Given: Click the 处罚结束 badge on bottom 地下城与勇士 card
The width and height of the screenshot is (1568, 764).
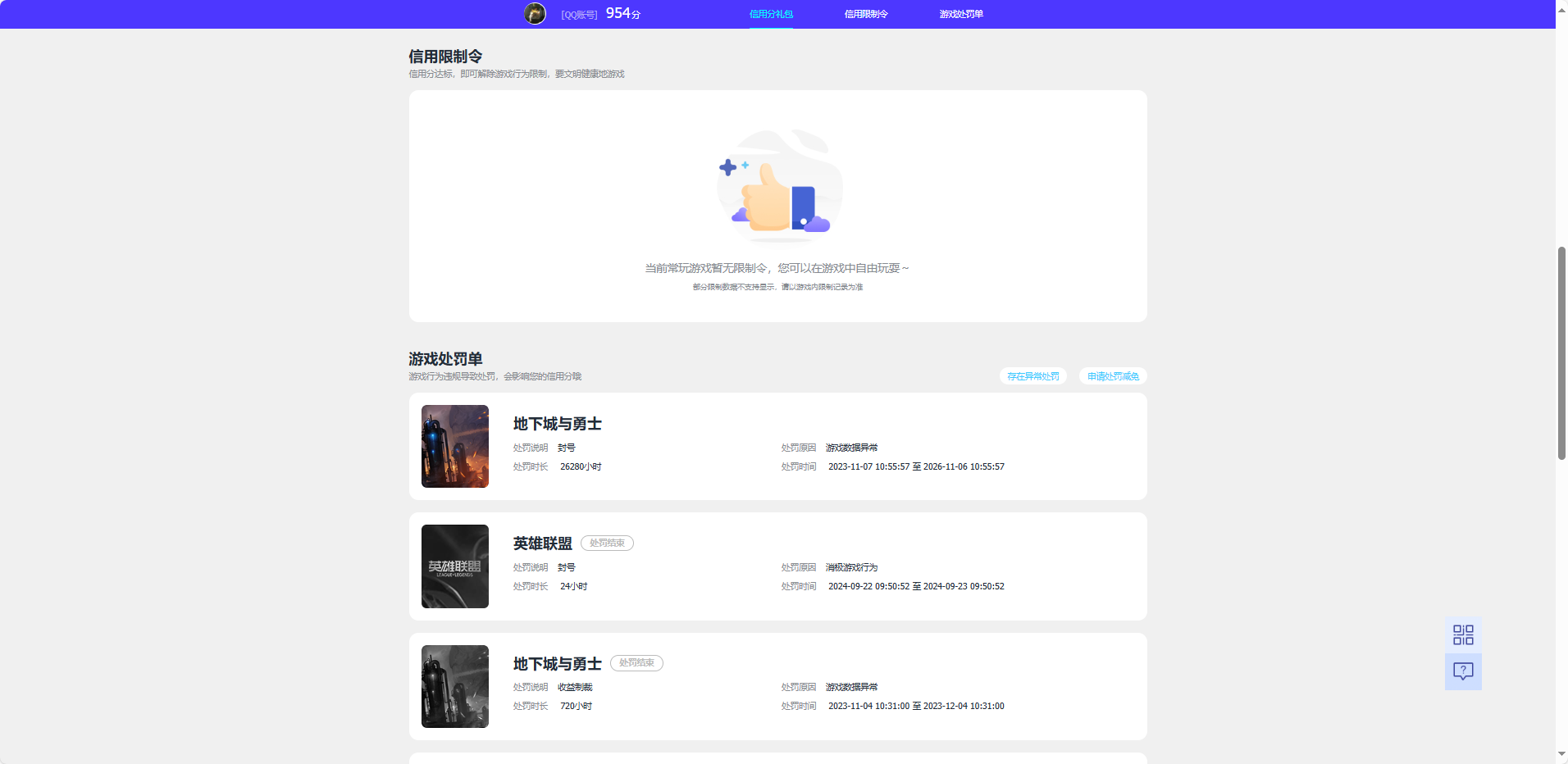Looking at the screenshot, I should pyautogui.click(x=636, y=663).
